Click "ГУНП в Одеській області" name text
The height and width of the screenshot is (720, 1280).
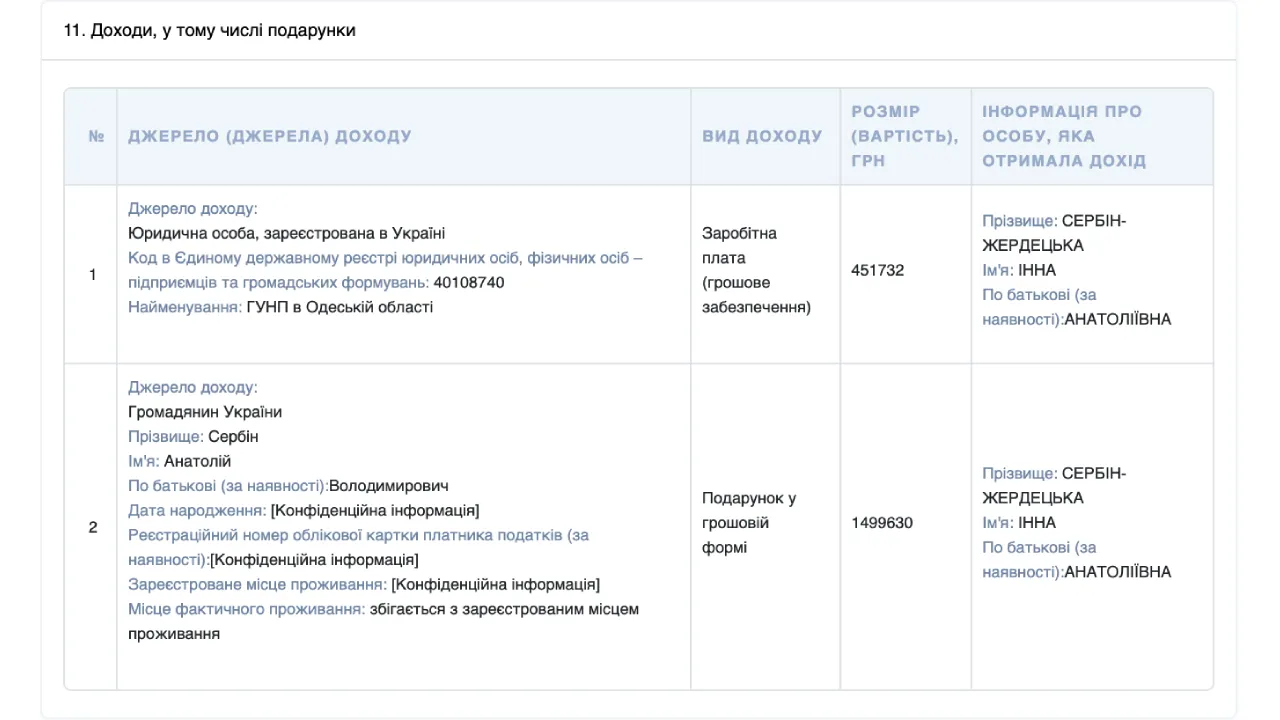pos(340,307)
